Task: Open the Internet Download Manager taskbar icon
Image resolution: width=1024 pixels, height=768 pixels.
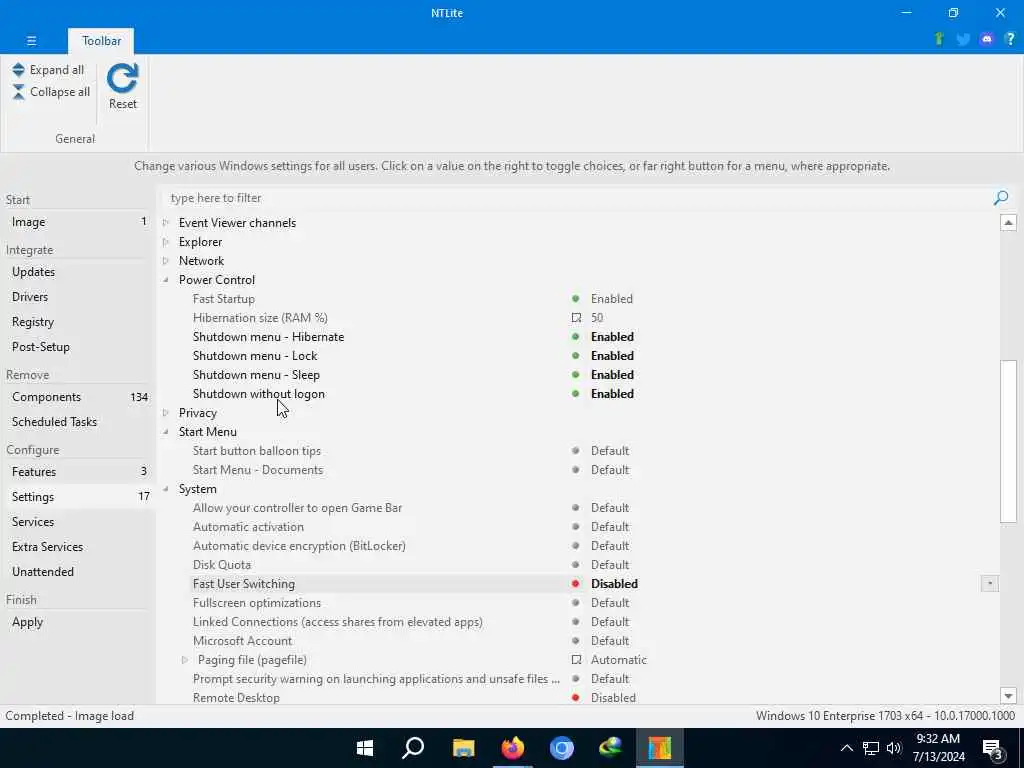Action: click(x=611, y=748)
